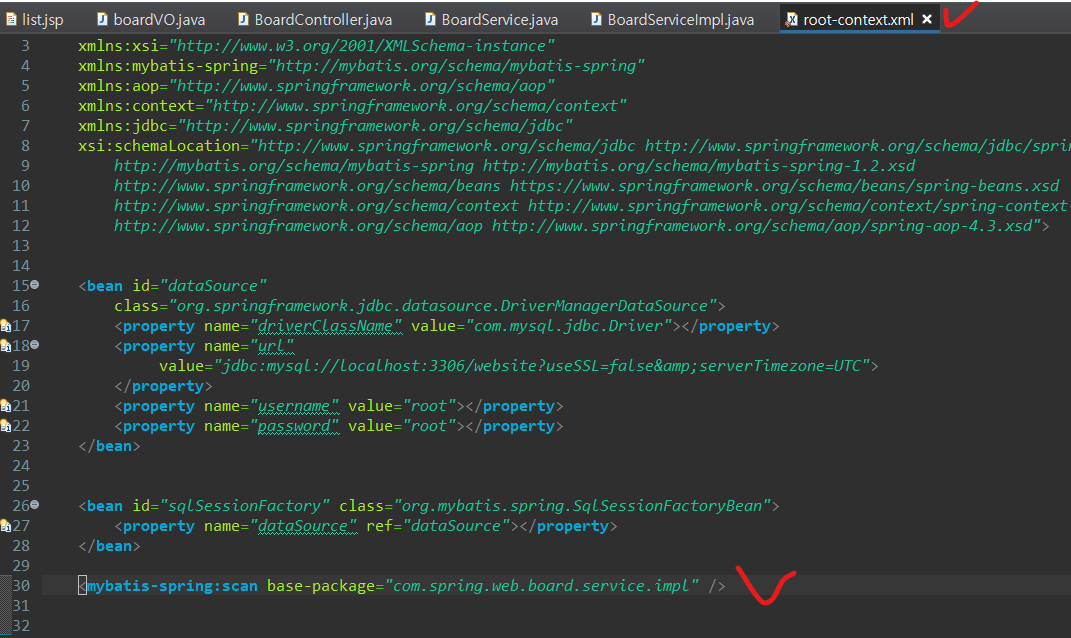The width and height of the screenshot is (1071, 638).
Task: Click the closing bean tag on line 28
Action: (109, 546)
